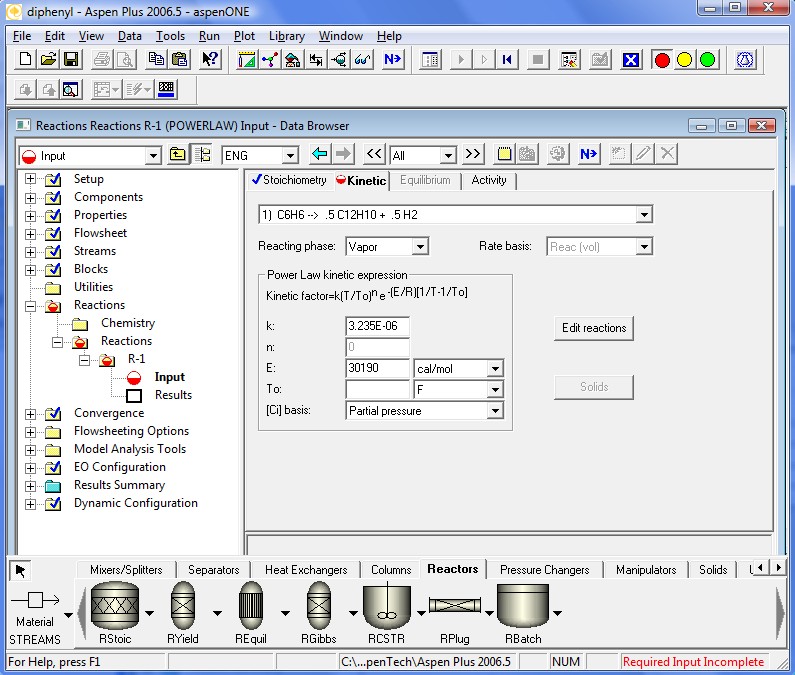Click the Edit reactions button

tap(594, 328)
